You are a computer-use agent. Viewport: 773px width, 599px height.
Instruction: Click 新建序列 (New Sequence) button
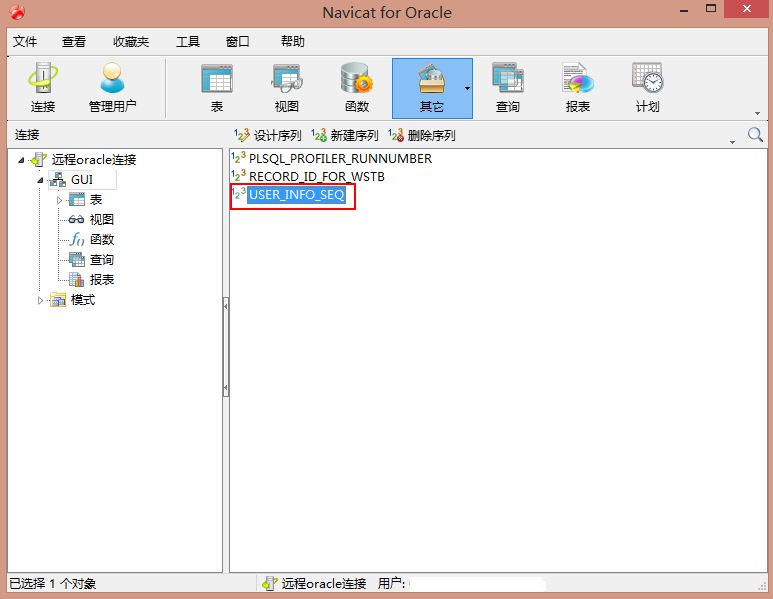[345, 135]
